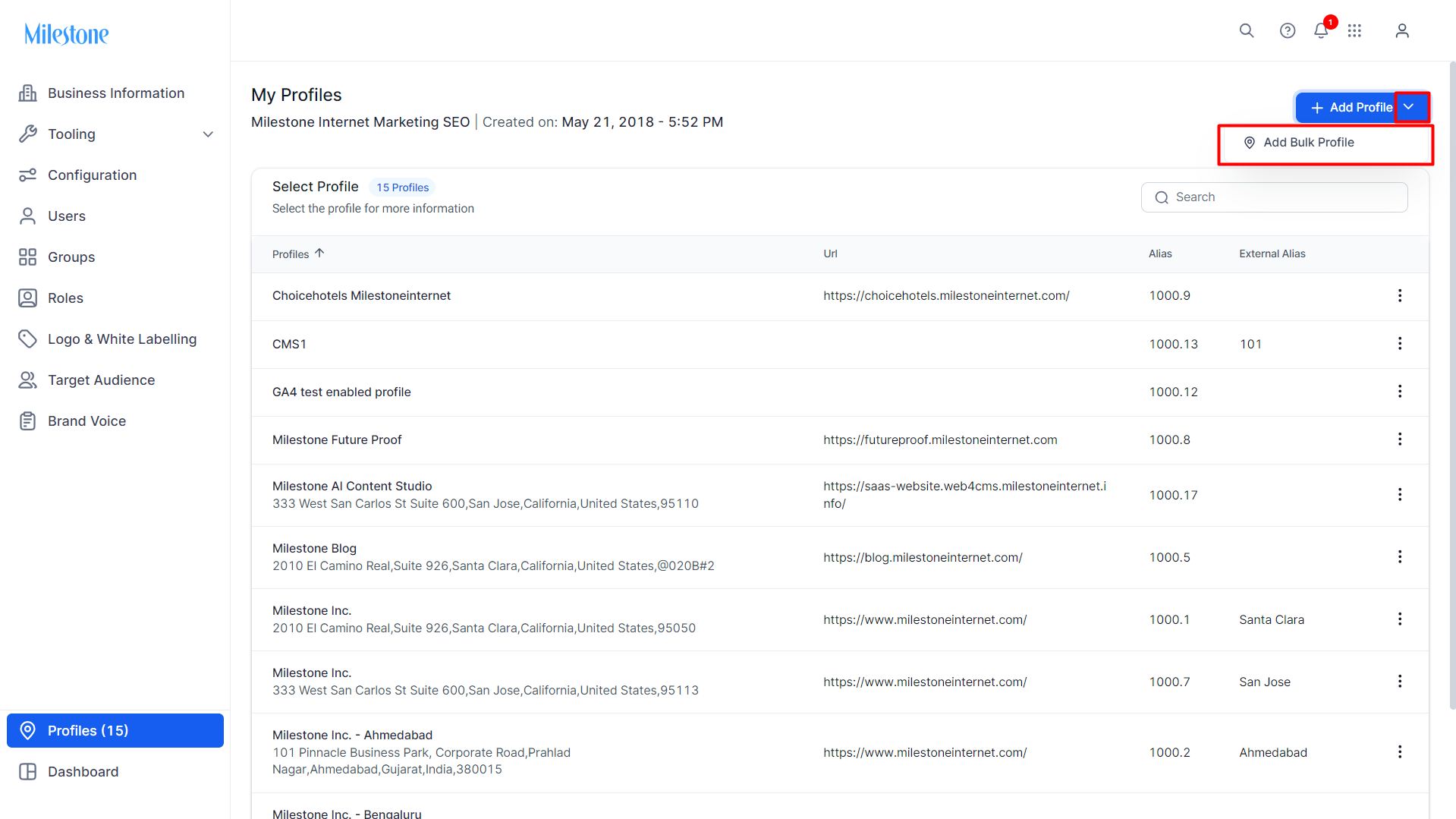Open Santa Clara row milestoneinternet.com URL
The height and width of the screenshot is (819, 1456).
(925, 619)
